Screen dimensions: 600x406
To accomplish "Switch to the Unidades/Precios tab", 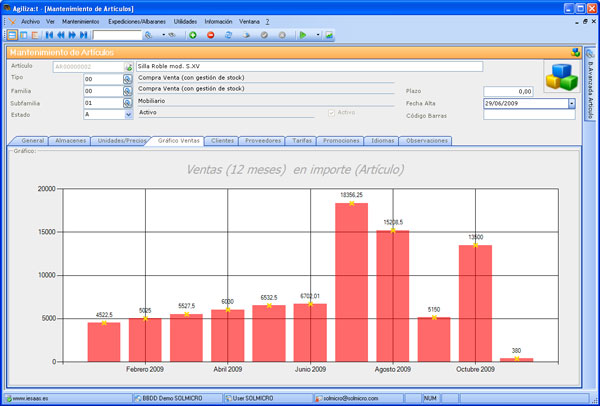I will [x=122, y=141].
